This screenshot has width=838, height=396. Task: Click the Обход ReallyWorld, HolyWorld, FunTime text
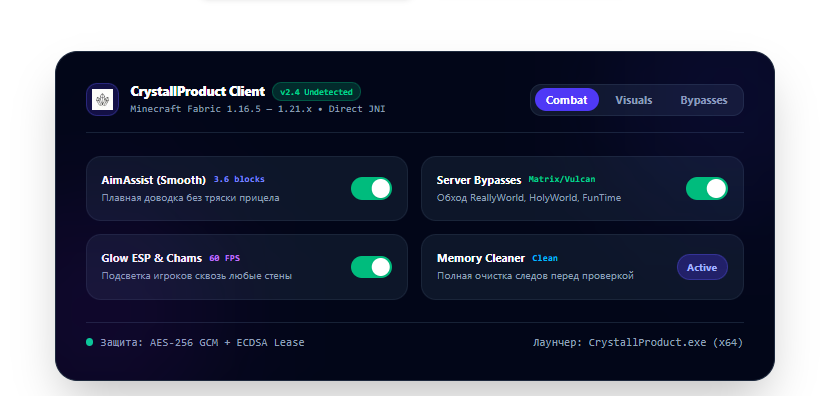click(x=529, y=198)
